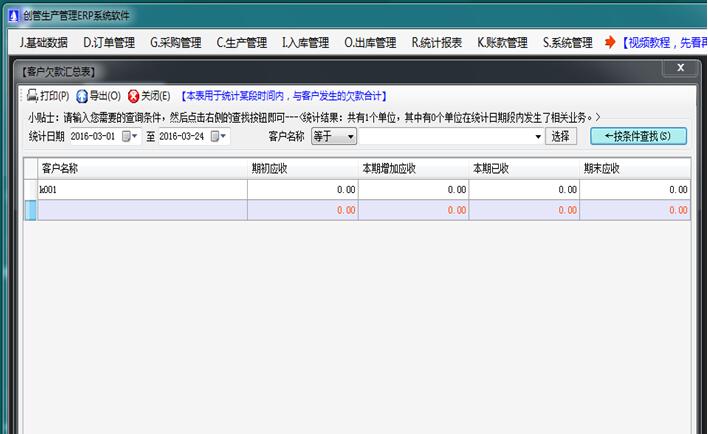Click the Print (打印) printer icon
Viewport: 708px width, 434px height.
[32, 96]
